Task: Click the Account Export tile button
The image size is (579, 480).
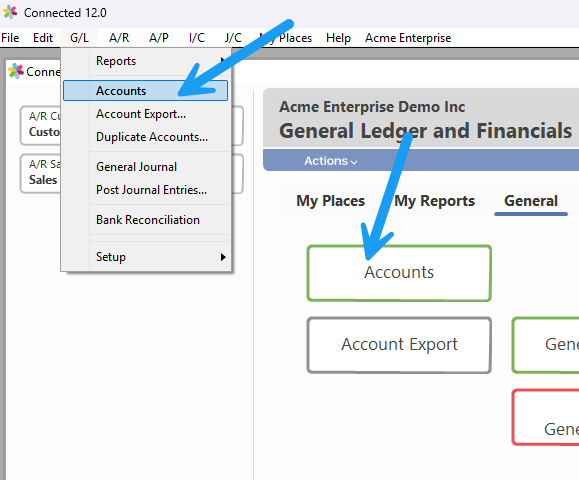Action: click(x=399, y=345)
